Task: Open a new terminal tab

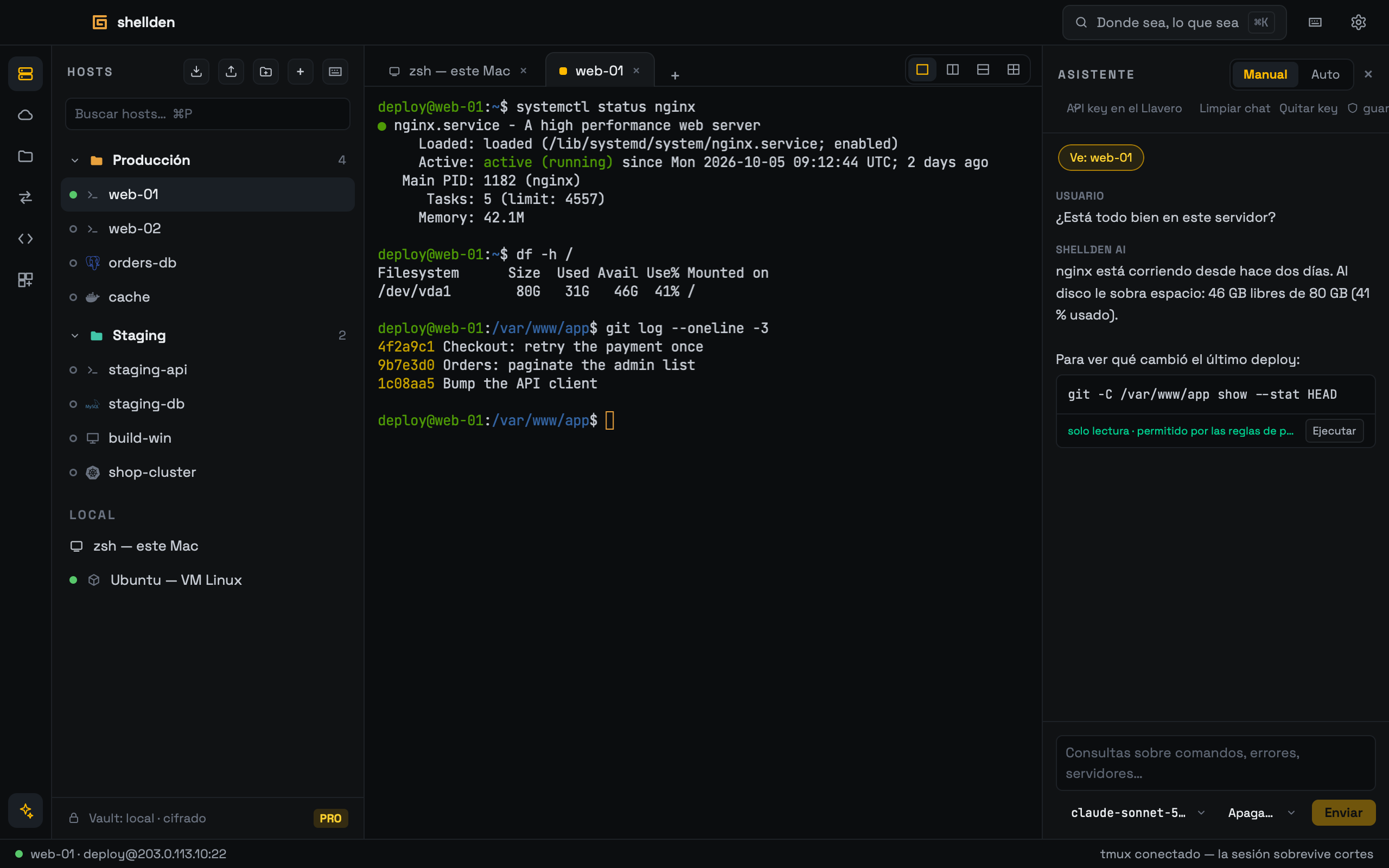Action: click(675, 75)
